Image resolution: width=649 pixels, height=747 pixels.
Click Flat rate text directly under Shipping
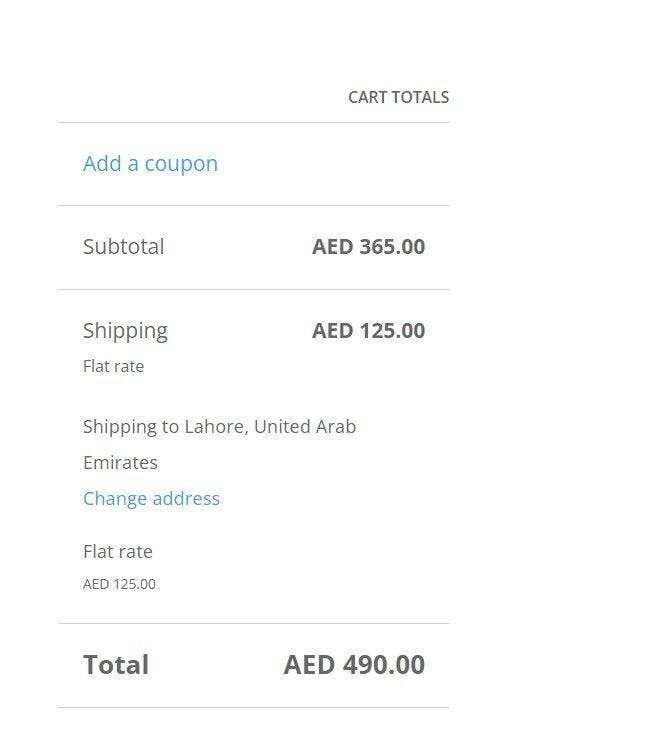(113, 366)
